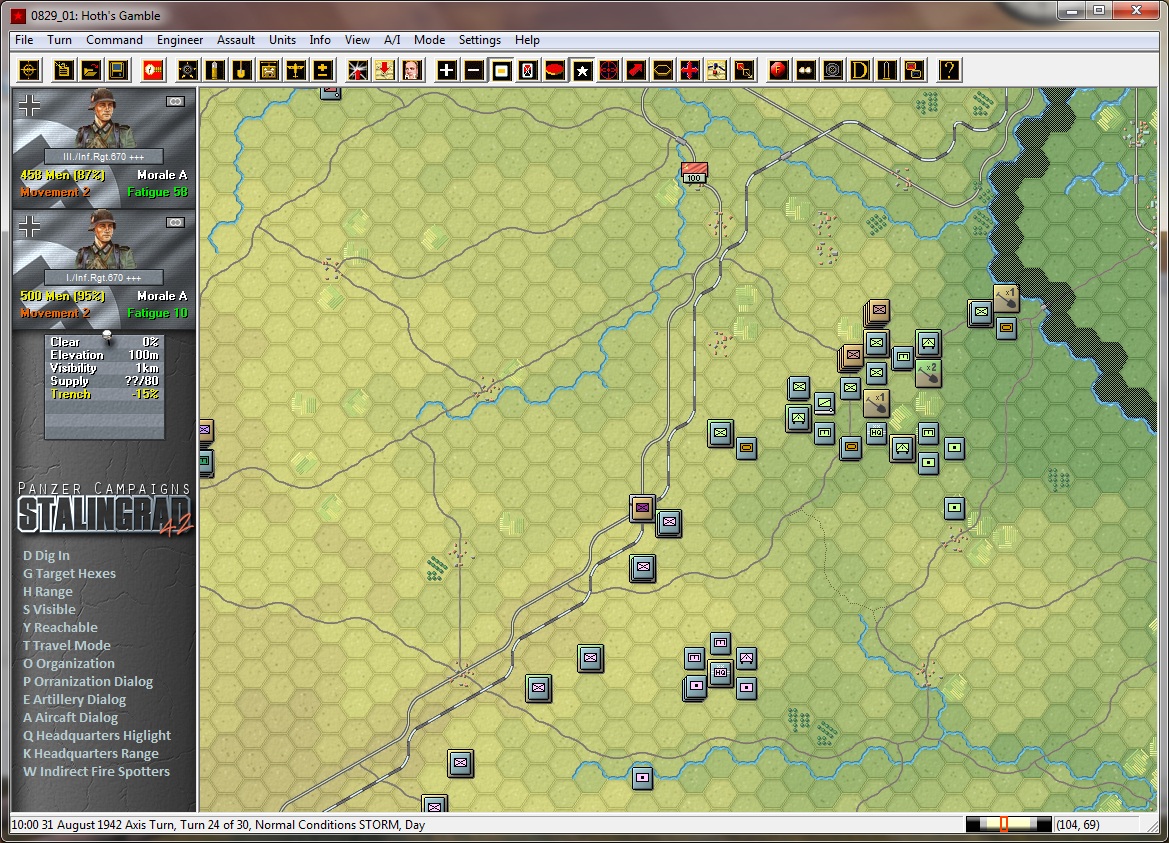Expand the Settings menu
The image size is (1169, 843).
click(x=479, y=40)
